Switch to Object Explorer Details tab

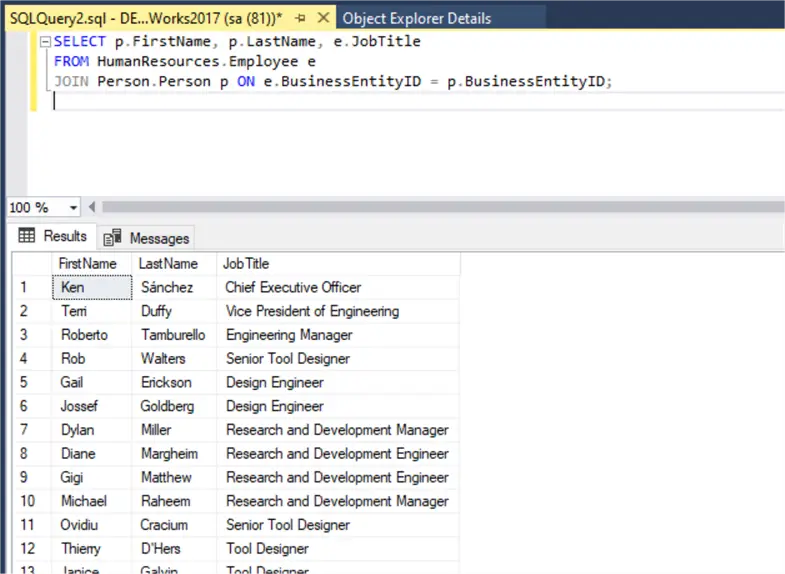pyautogui.click(x=416, y=18)
